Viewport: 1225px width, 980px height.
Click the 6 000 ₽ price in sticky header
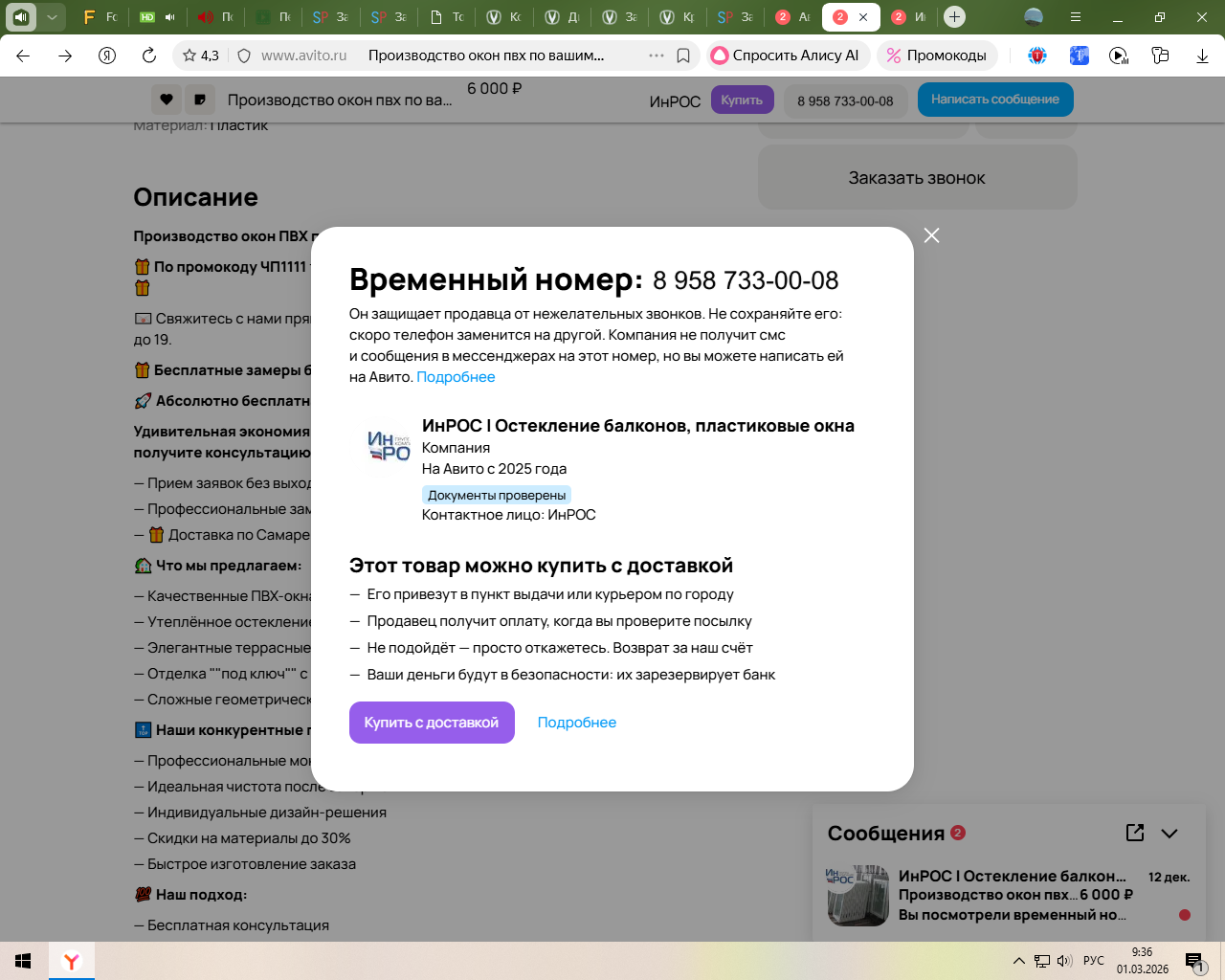495,88
